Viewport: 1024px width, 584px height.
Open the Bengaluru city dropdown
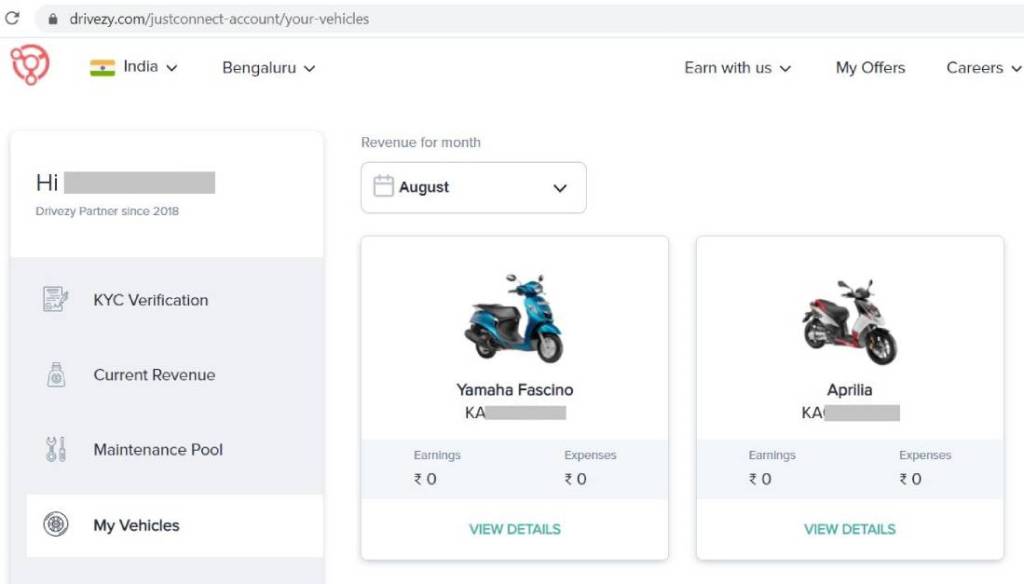click(268, 68)
